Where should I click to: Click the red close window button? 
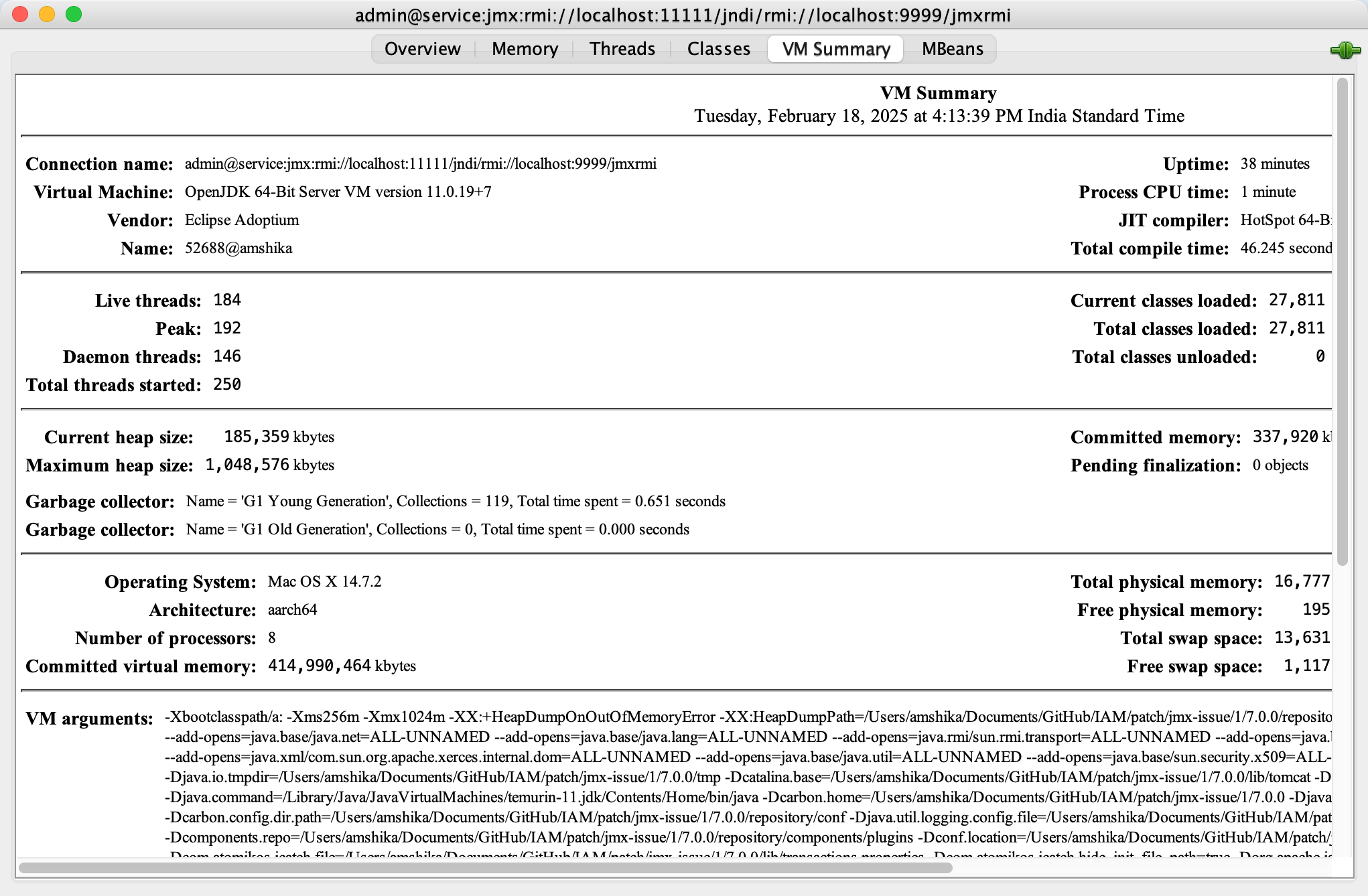(20, 14)
